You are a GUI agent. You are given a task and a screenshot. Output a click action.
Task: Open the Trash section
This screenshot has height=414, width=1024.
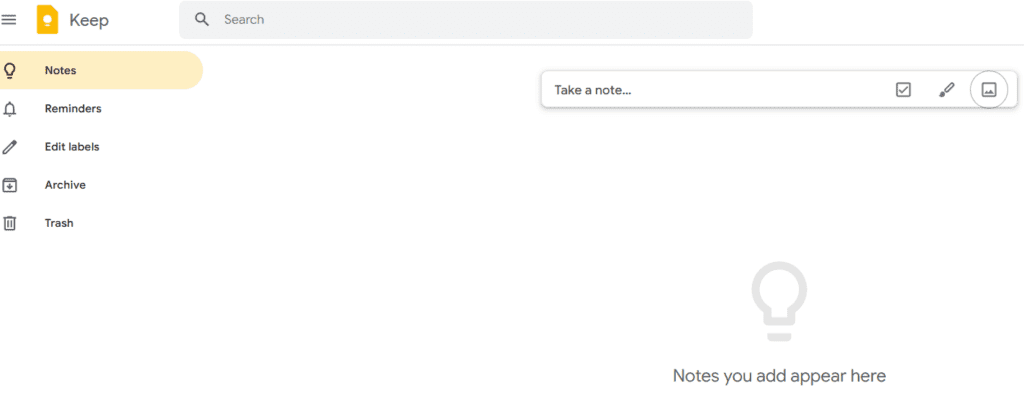(59, 223)
